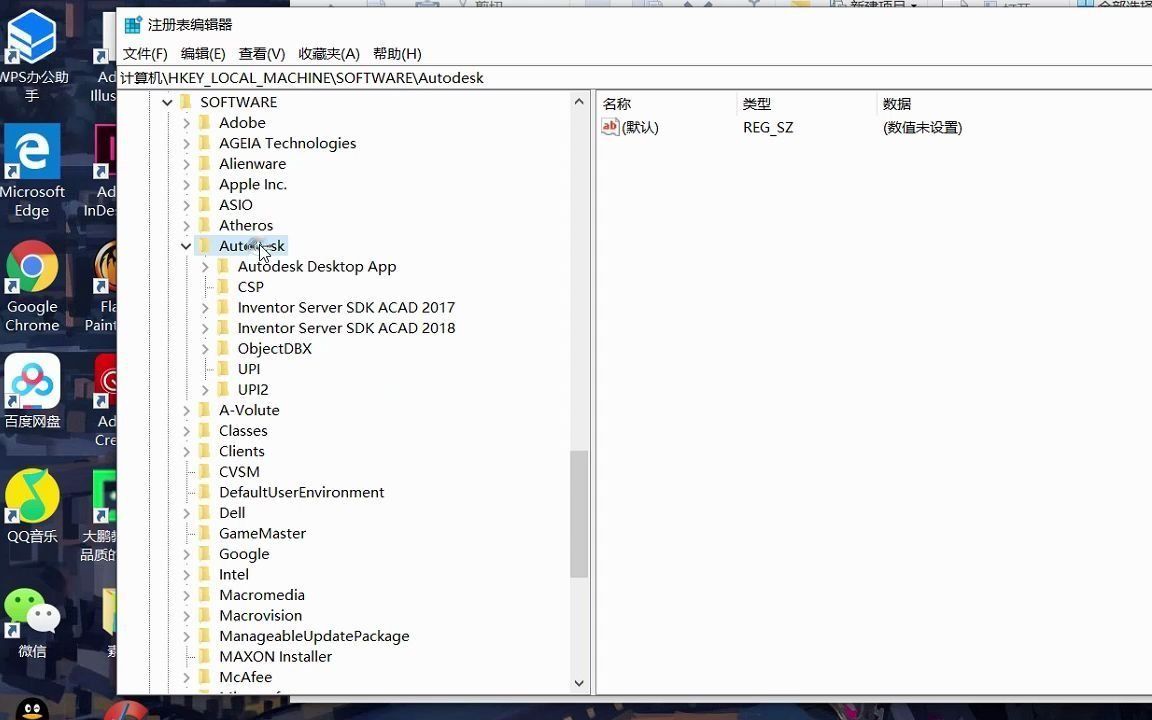
Task: Select the Atheros folder icon
Action: [x=205, y=226]
